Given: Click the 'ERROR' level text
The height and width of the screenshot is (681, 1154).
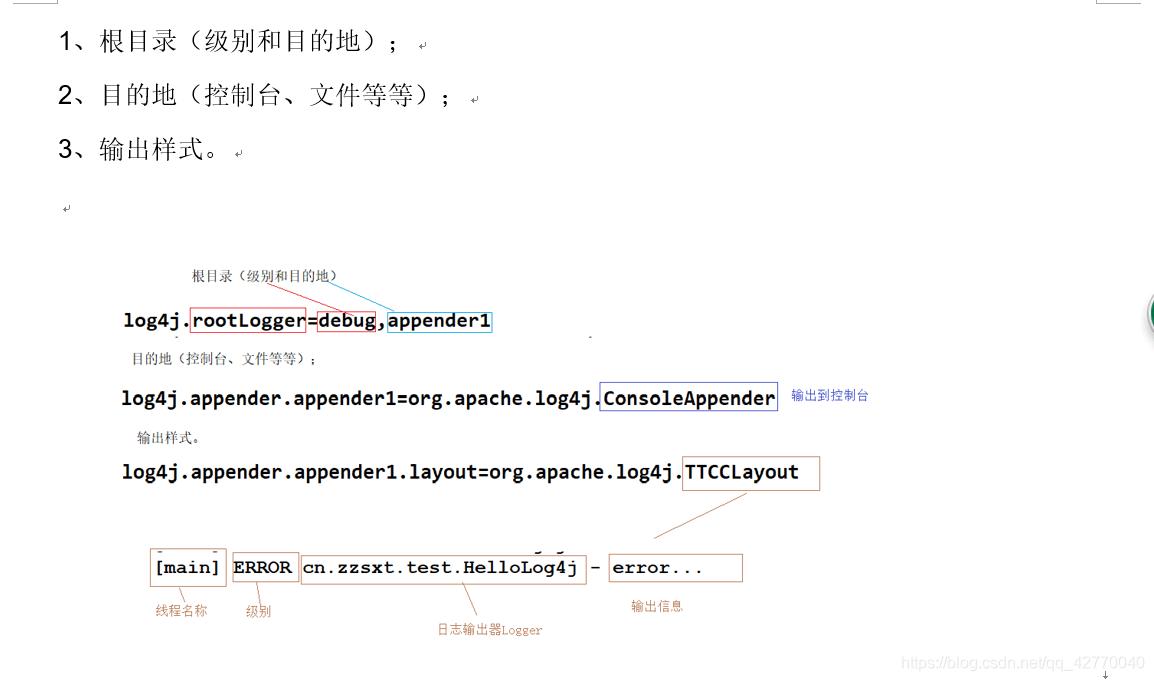Looking at the screenshot, I should tap(263, 568).
